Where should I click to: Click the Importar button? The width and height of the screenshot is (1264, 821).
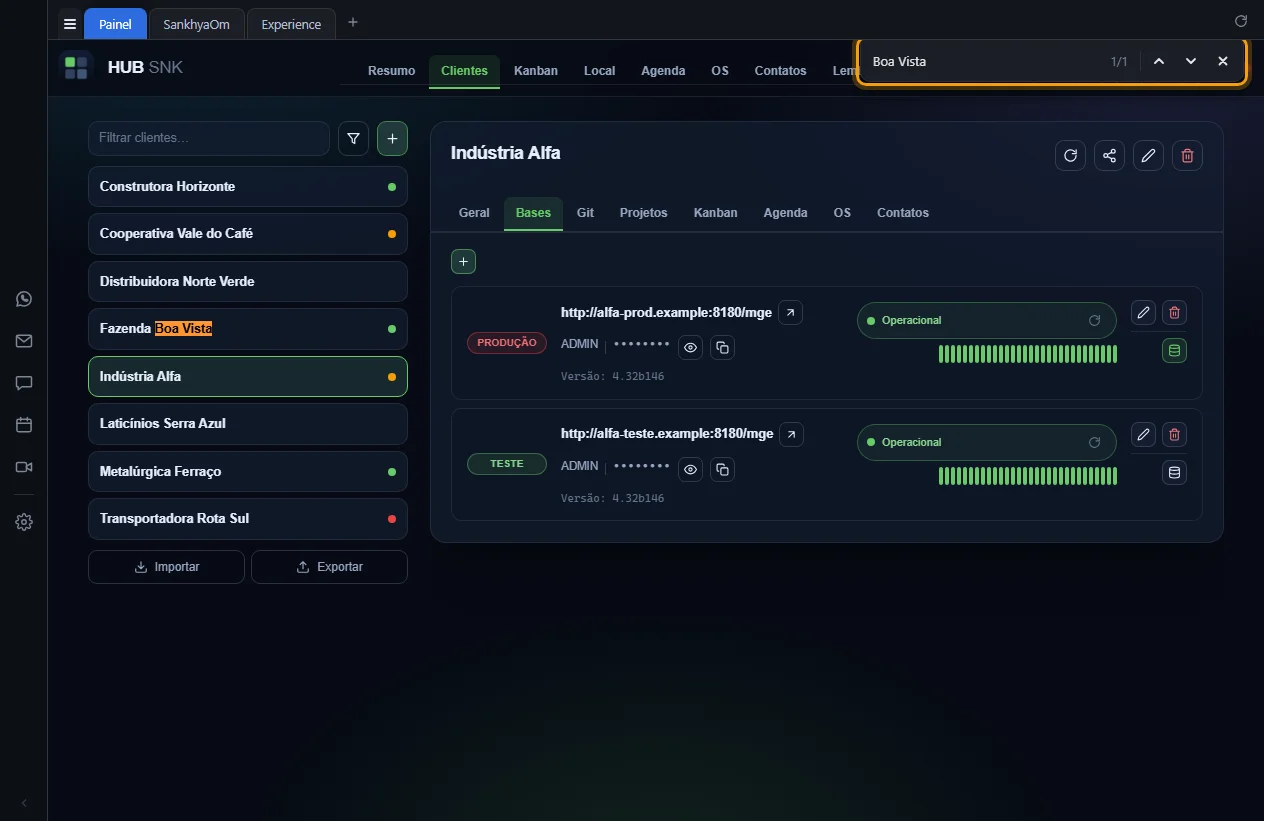tap(166, 567)
